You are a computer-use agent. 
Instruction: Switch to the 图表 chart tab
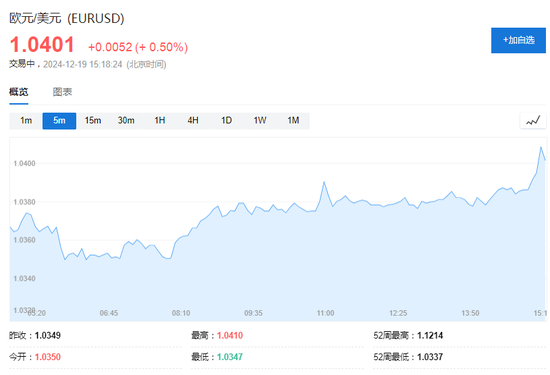point(62,92)
